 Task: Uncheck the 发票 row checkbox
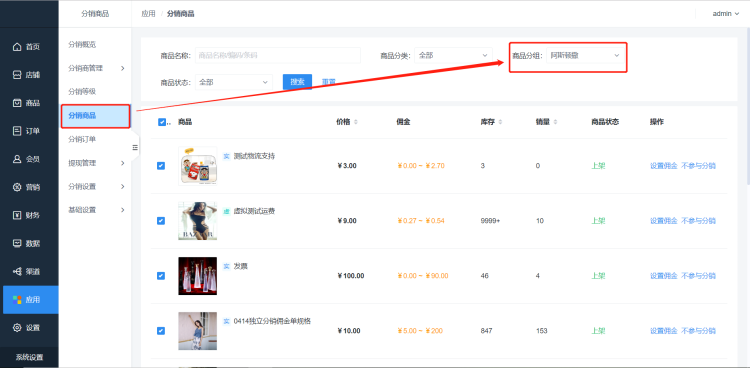161,276
